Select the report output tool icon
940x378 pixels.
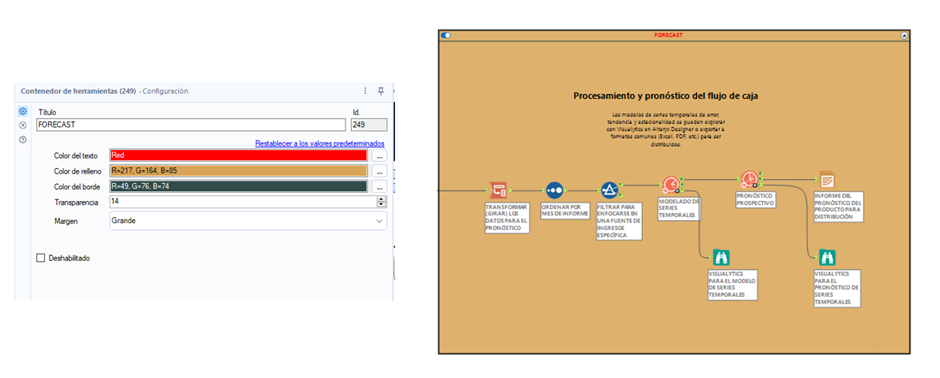coord(827,179)
